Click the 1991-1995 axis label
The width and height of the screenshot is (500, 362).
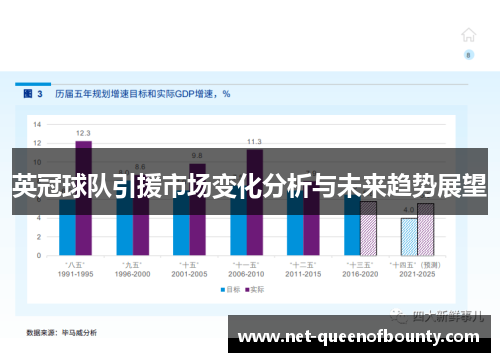(75, 274)
